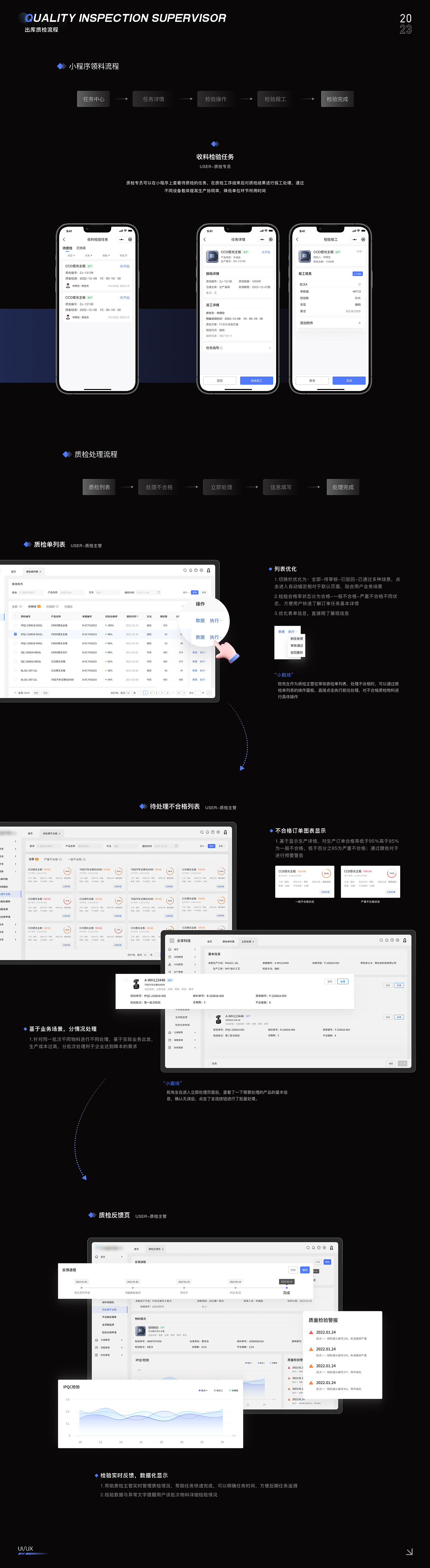Click bell notification icon in 质检单列表 header
This screenshot has height=1568, width=430.
(190, 570)
